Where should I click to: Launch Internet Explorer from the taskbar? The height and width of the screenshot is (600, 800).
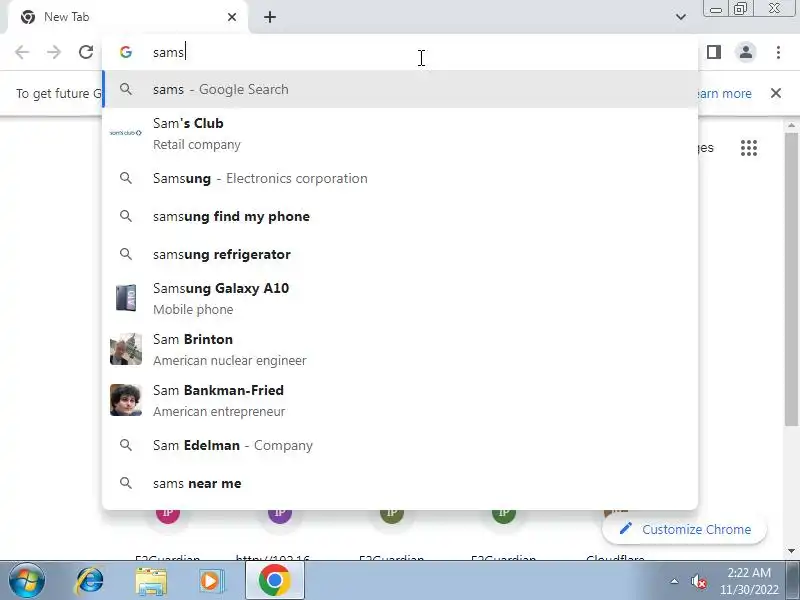(x=90, y=581)
